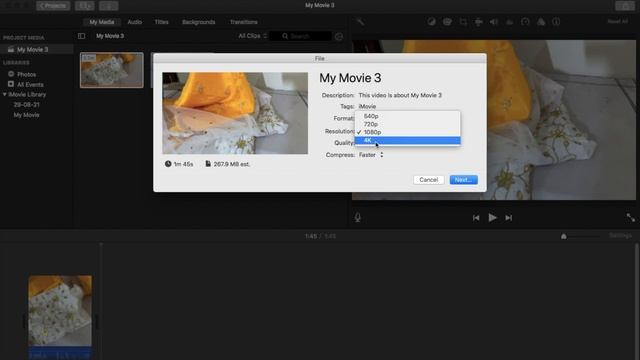Open the clip filter effects tool
The width and height of the screenshot is (640, 360).
pos(541,22)
